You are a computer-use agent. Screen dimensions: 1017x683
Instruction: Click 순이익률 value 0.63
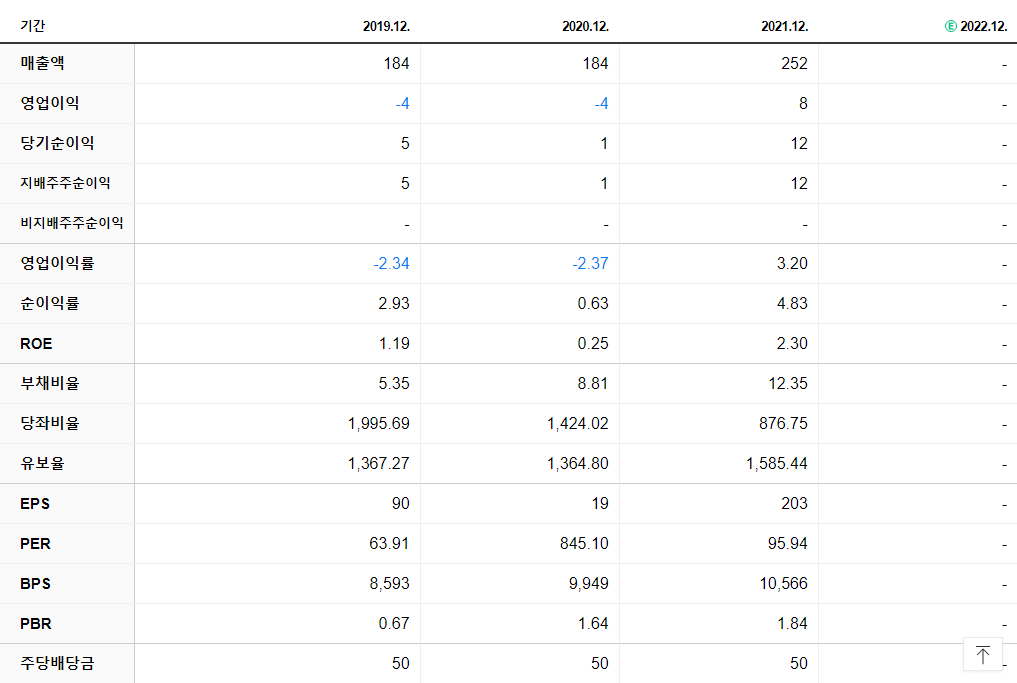593,304
